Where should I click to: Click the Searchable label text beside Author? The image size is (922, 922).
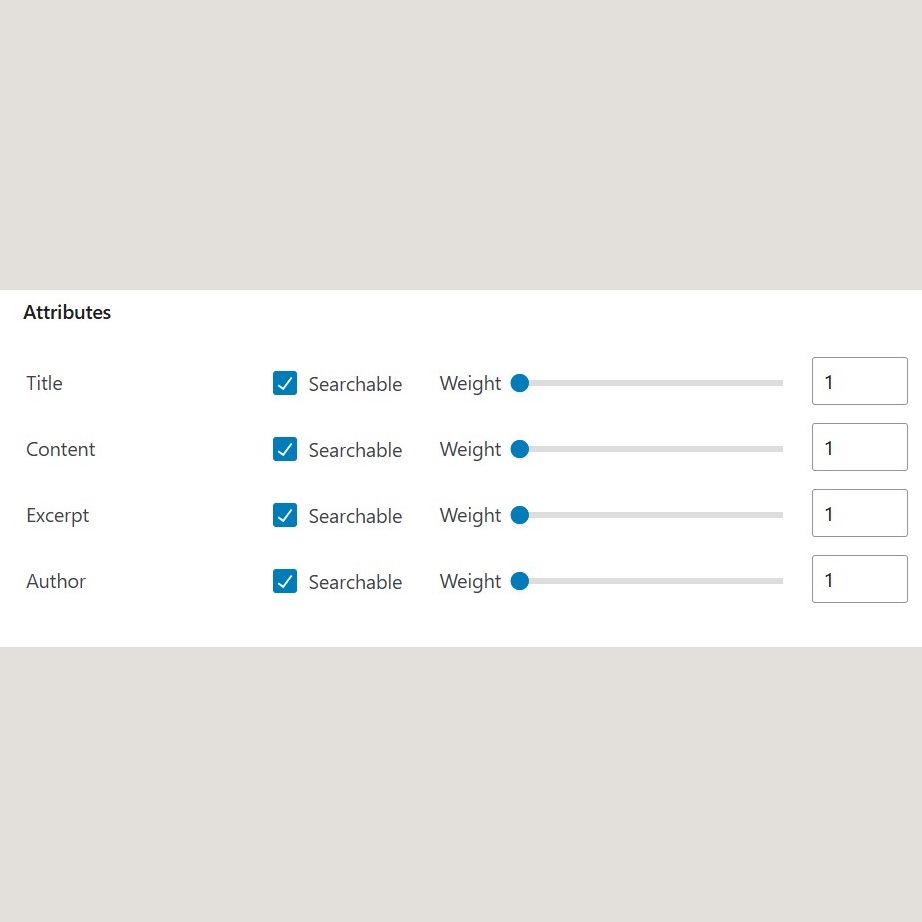click(x=355, y=582)
